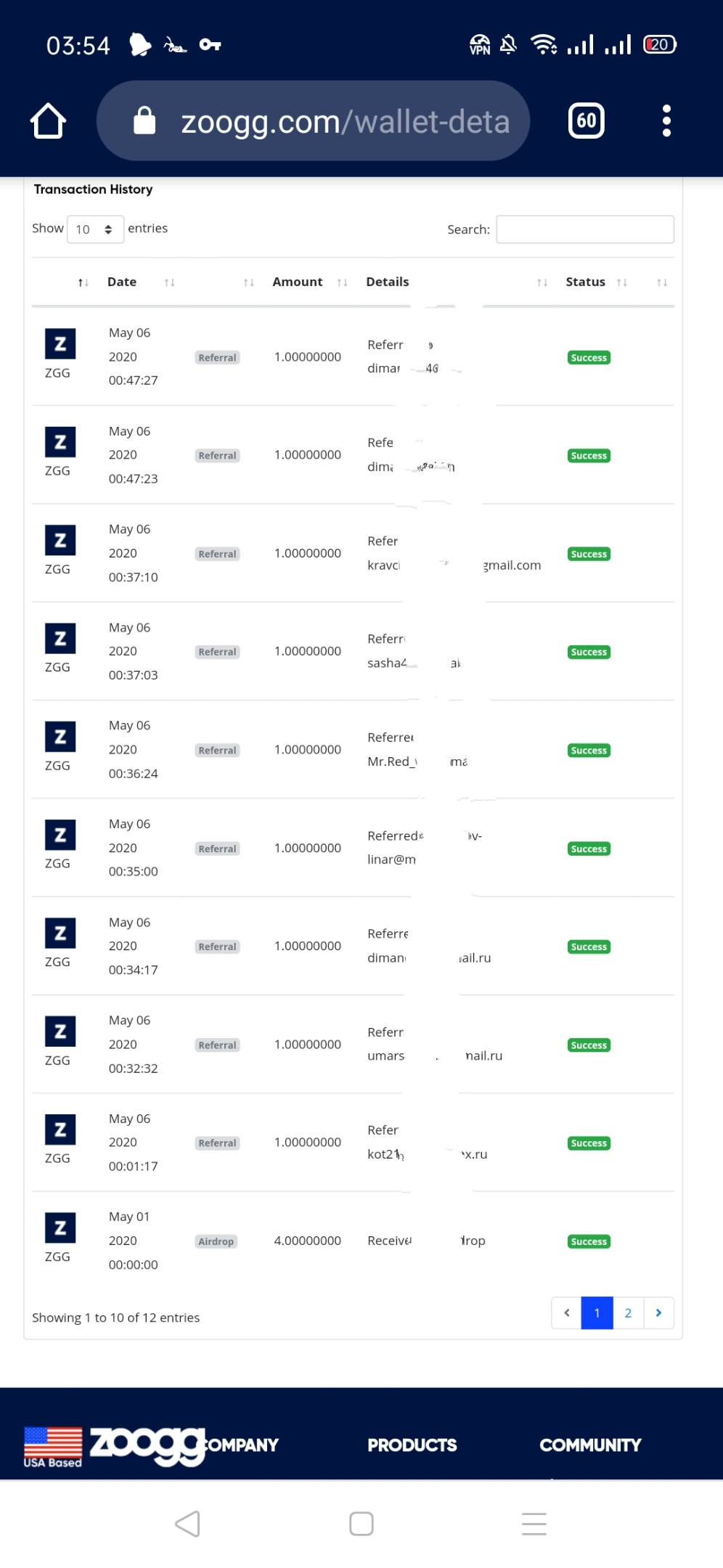Open the Android recent apps menu button
The width and height of the screenshot is (723, 1568).
534,1523
